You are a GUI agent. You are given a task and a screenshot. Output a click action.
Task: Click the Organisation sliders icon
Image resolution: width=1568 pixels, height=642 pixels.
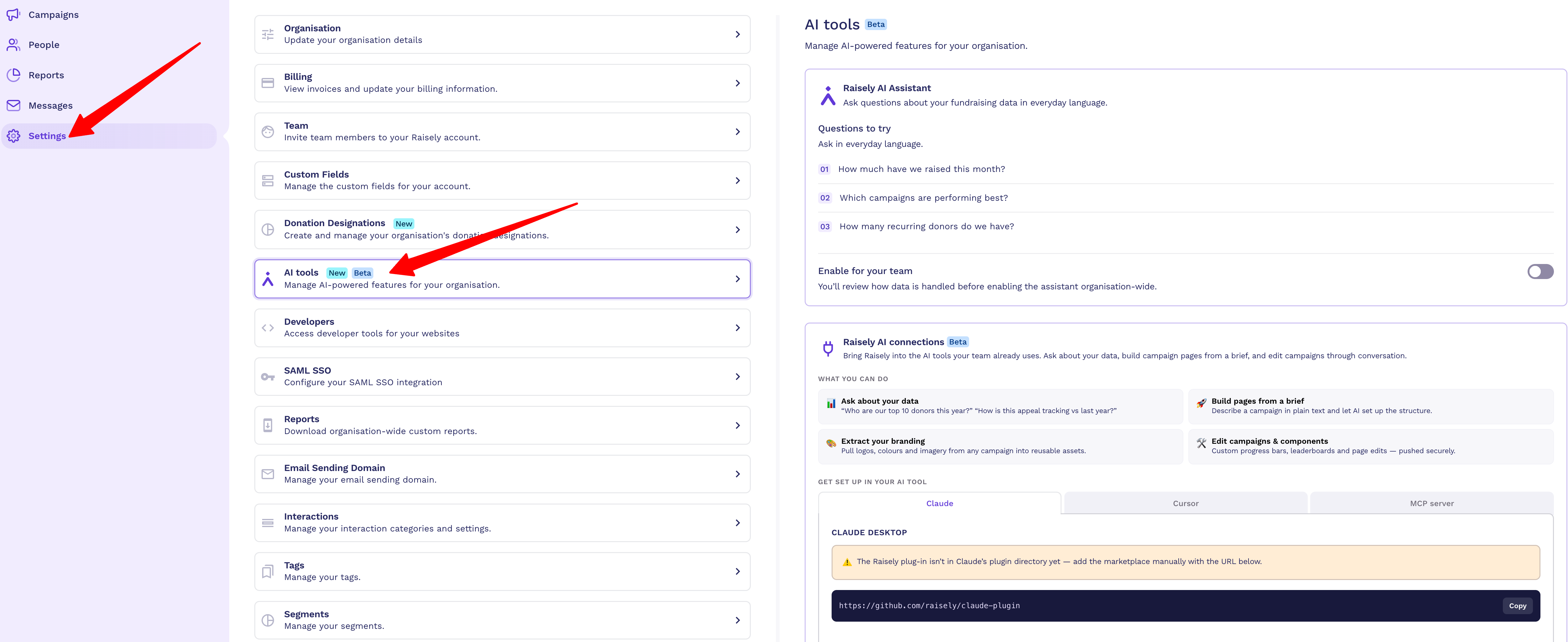click(x=268, y=34)
